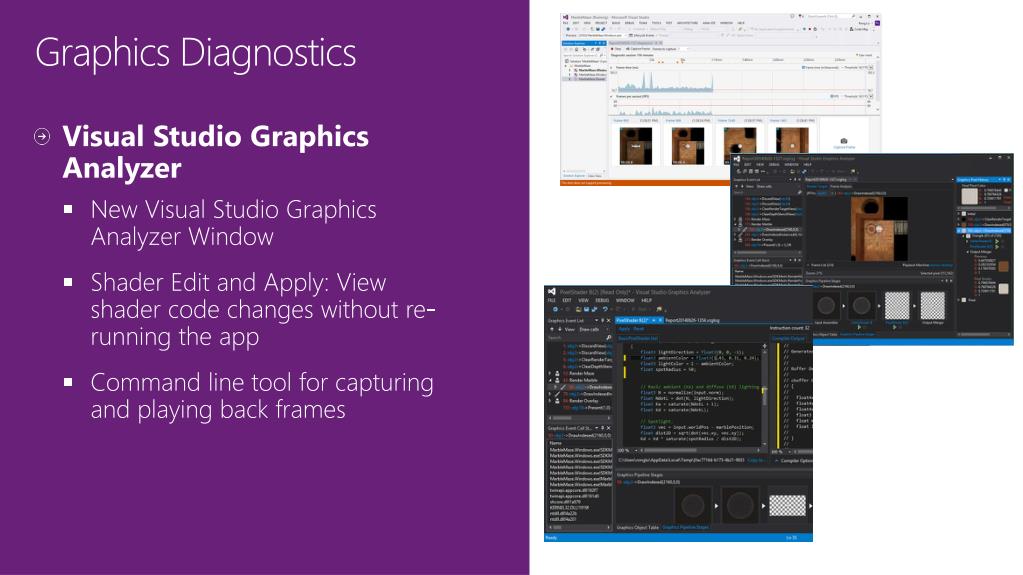The height and width of the screenshot is (575, 1023).
Task: Click vertical scrollbar of shader code editor
Action: [765, 397]
